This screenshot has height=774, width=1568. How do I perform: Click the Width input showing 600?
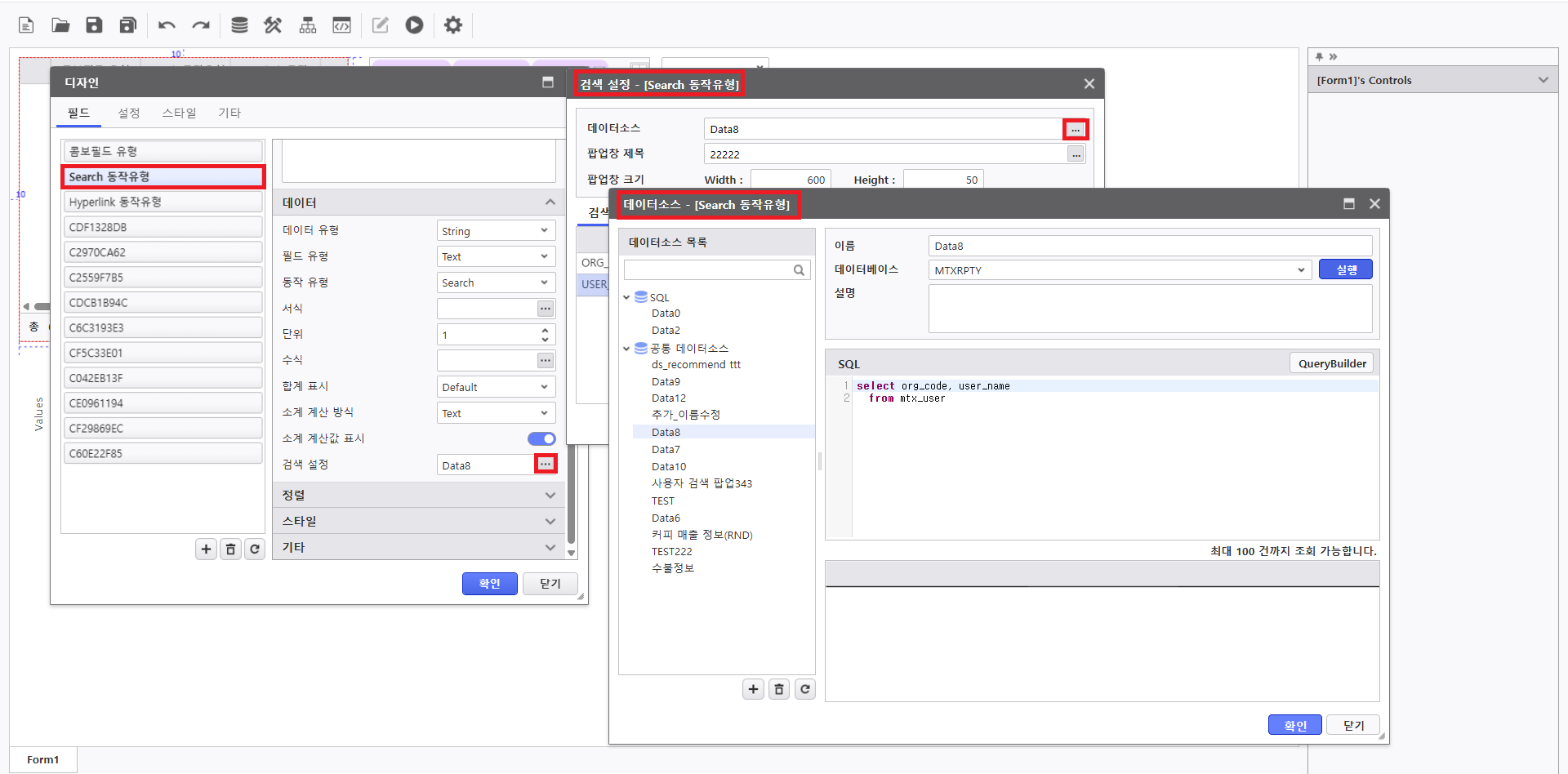tap(791, 180)
